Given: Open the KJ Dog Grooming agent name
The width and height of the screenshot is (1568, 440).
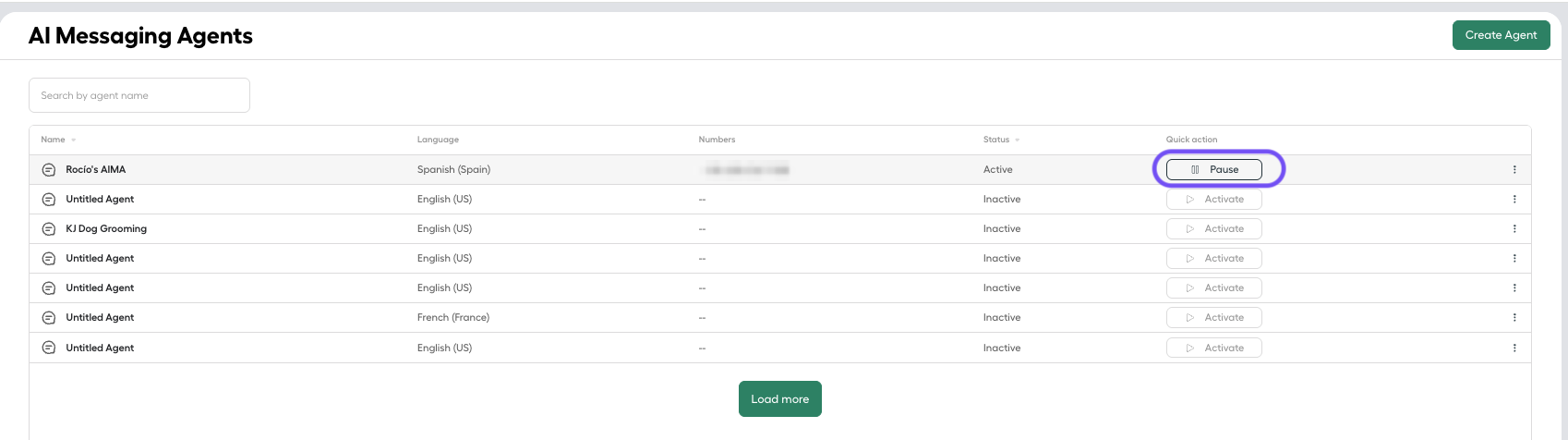Looking at the screenshot, I should (x=106, y=228).
